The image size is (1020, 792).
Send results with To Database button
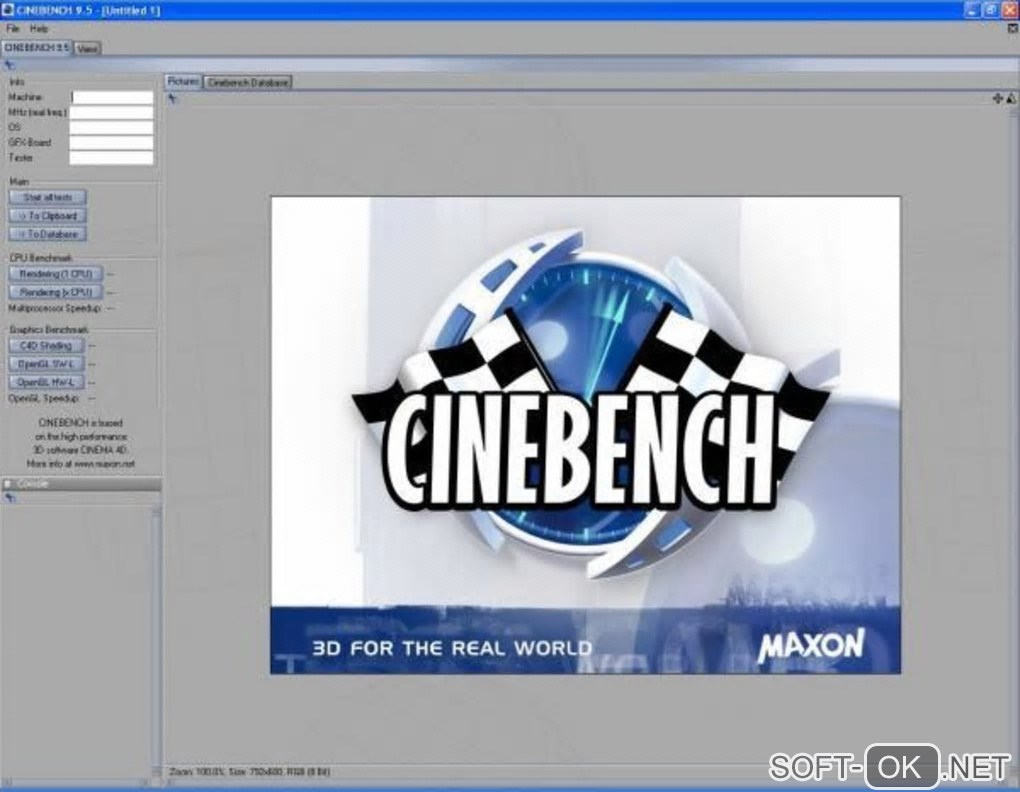point(47,233)
